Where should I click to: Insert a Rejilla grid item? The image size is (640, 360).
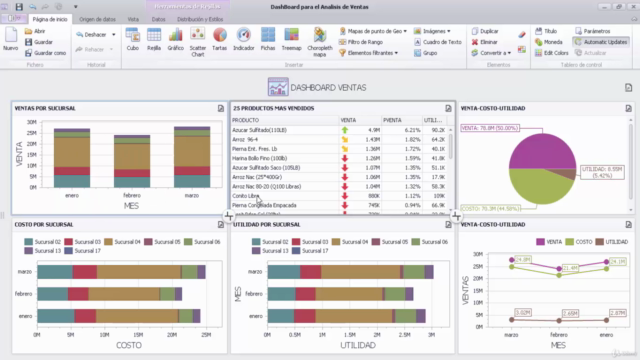154,39
